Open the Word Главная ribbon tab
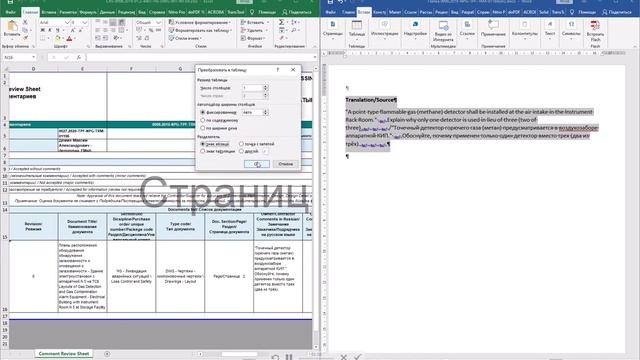 pos(348,12)
